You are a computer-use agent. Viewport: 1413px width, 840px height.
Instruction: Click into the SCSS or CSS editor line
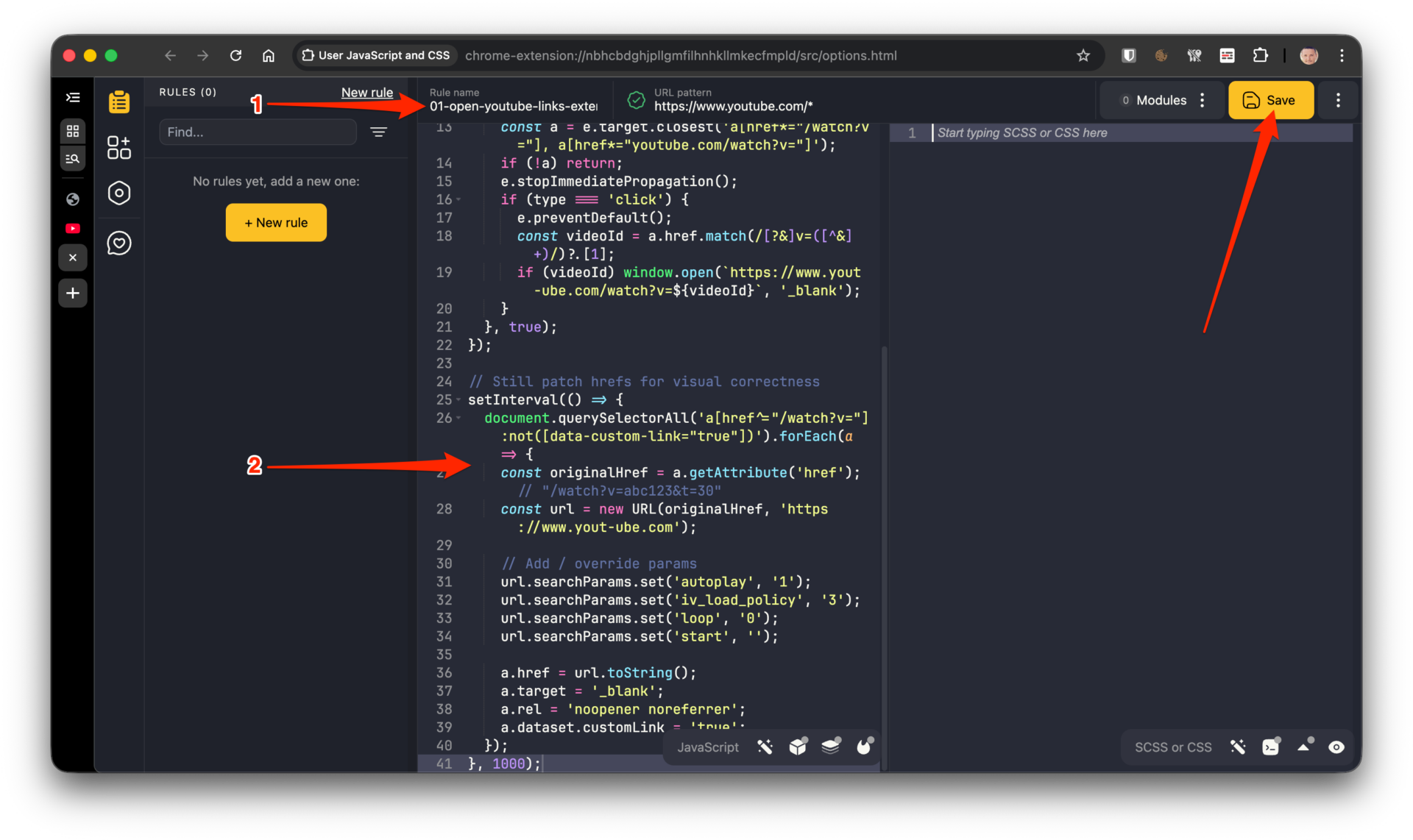tap(1141, 133)
